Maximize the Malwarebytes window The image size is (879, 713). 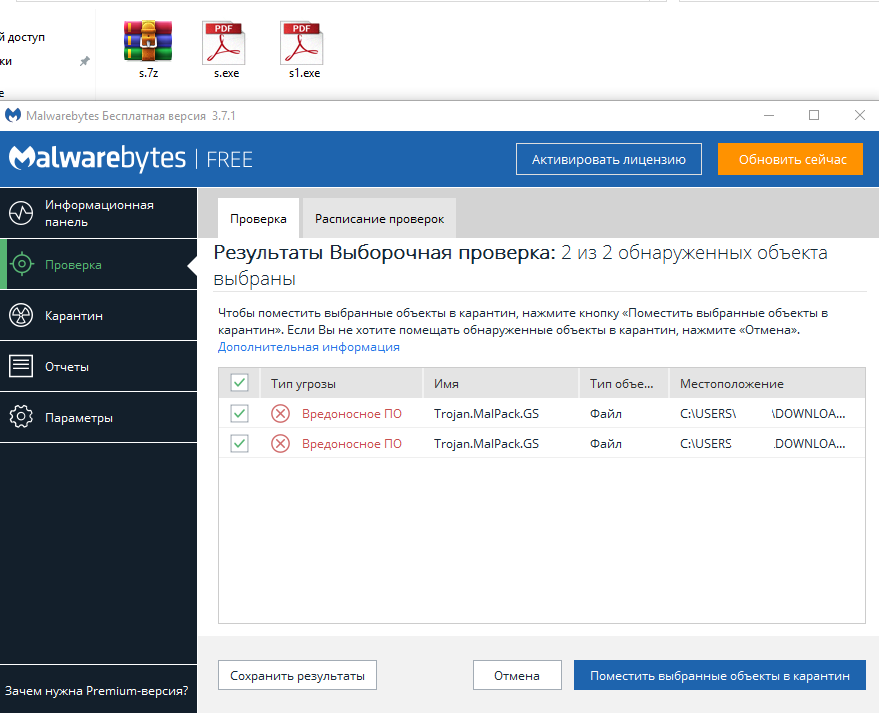pos(814,115)
